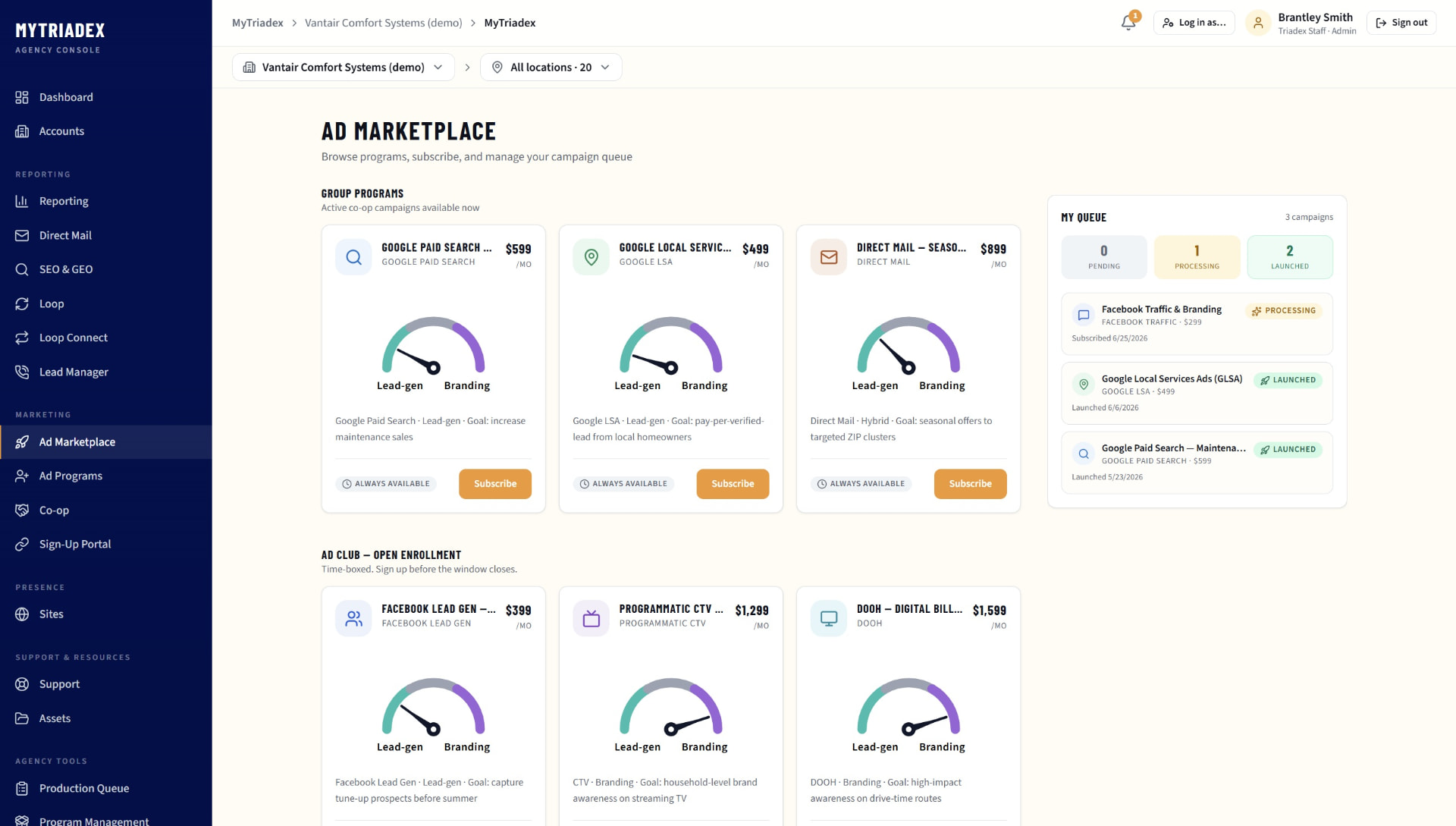Viewport: 1456px width, 826px height.
Task: Subscribe to Direct Mail Seasonal program
Action: (970, 484)
